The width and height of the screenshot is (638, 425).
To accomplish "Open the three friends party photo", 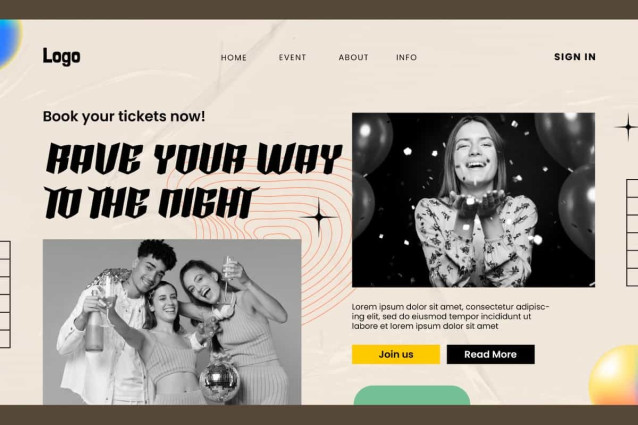I will [172, 322].
